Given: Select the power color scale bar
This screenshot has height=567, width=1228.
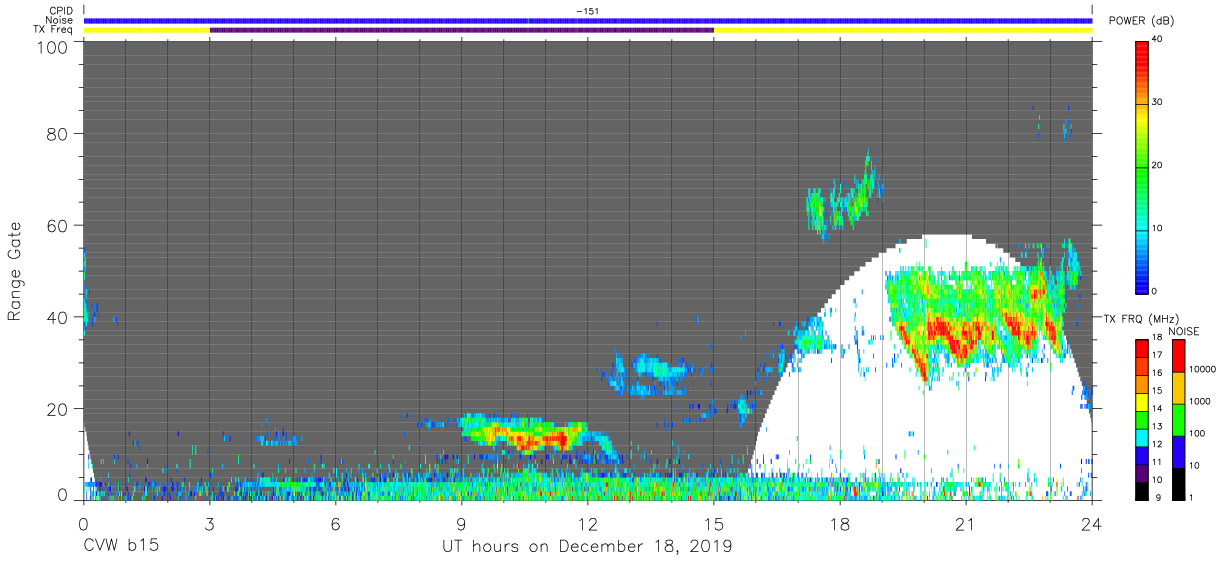Looking at the screenshot, I should click(x=1143, y=166).
